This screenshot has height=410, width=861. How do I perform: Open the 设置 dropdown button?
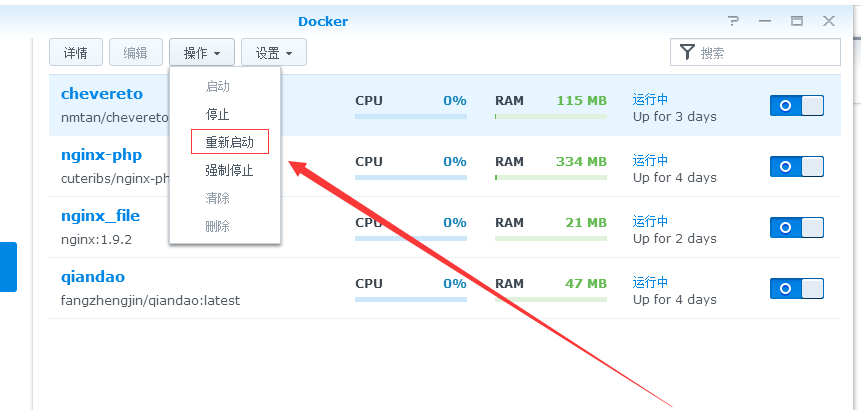pos(274,53)
